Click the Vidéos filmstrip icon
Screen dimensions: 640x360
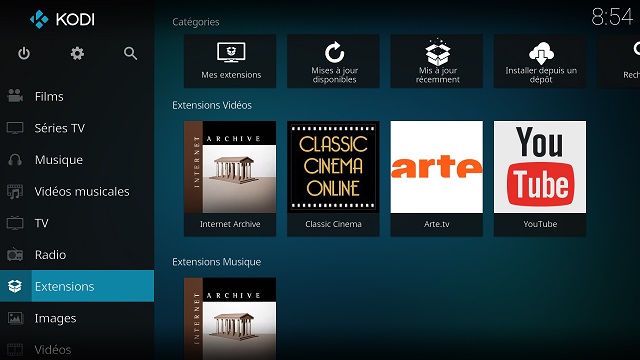click(15, 350)
